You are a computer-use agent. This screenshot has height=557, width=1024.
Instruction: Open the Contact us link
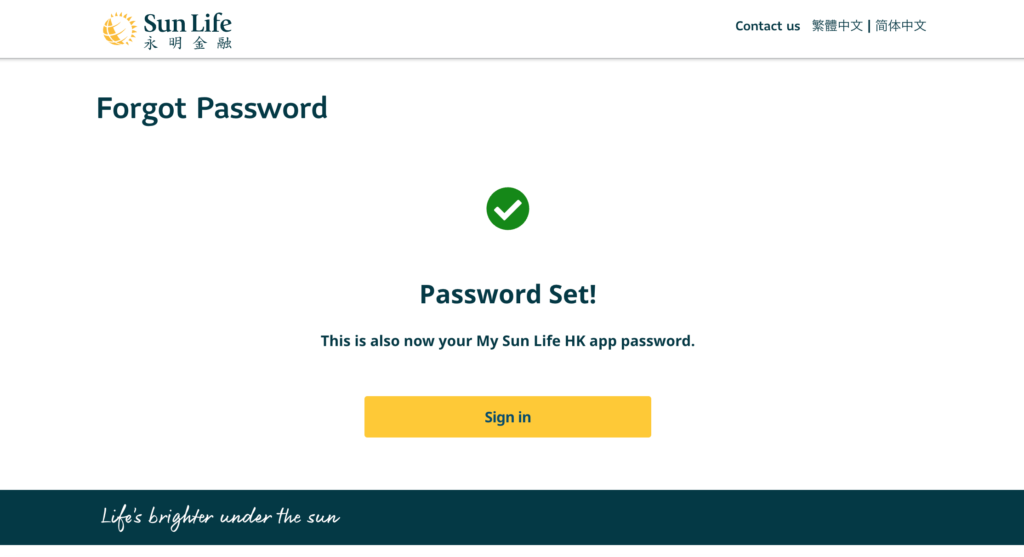(x=767, y=26)
